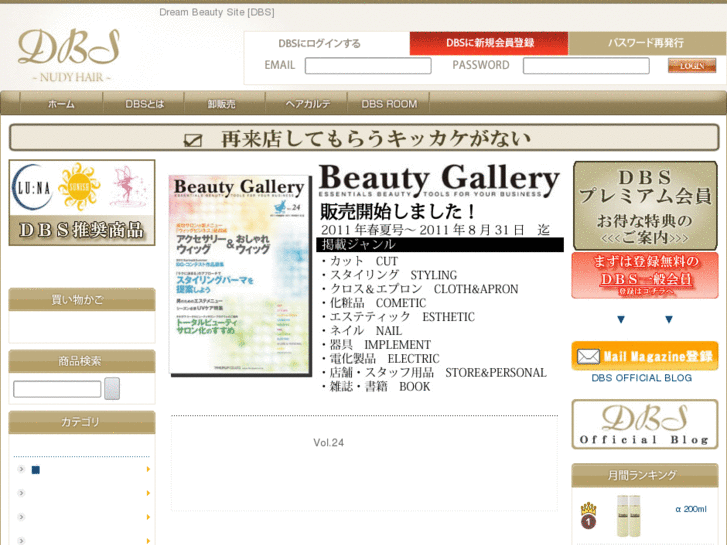Viewport: 727px width, 545px height.
Task: Focus the EMAIL input field
Action: (368, 66)
